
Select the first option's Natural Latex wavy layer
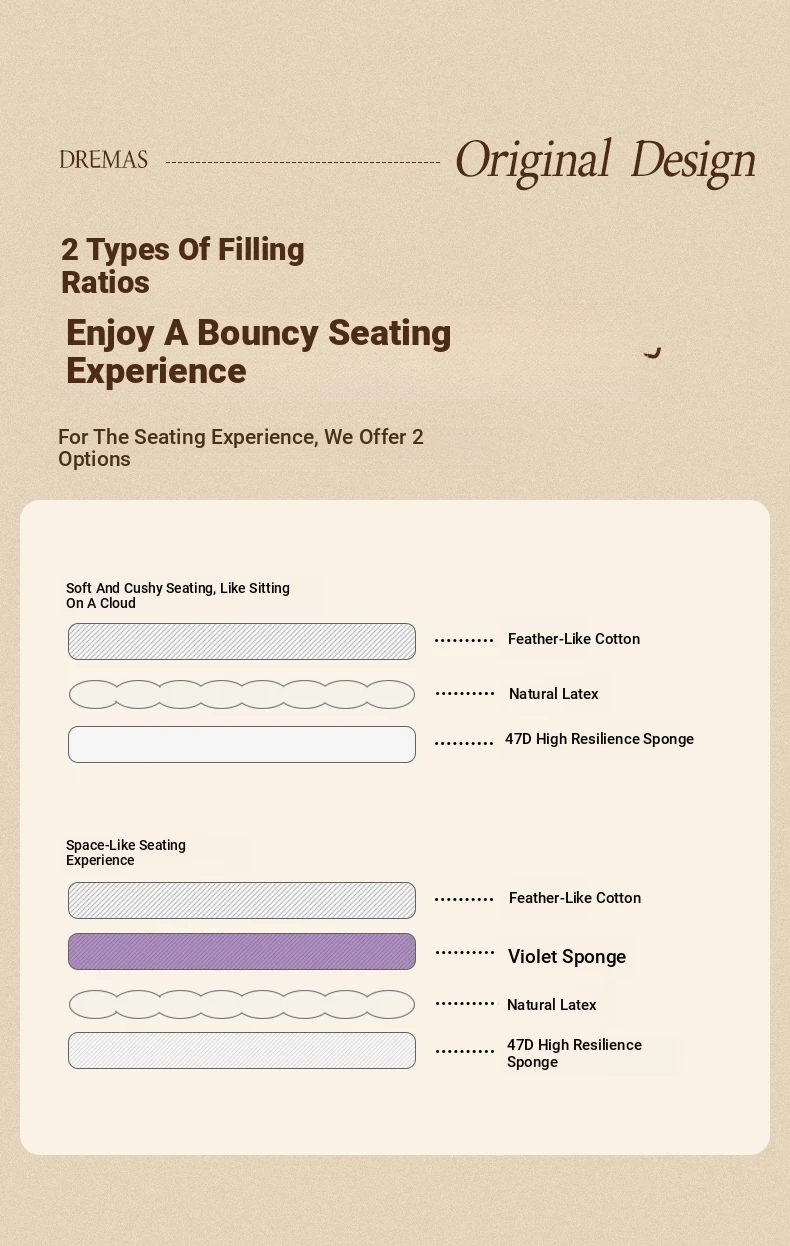tap(242, 694)
